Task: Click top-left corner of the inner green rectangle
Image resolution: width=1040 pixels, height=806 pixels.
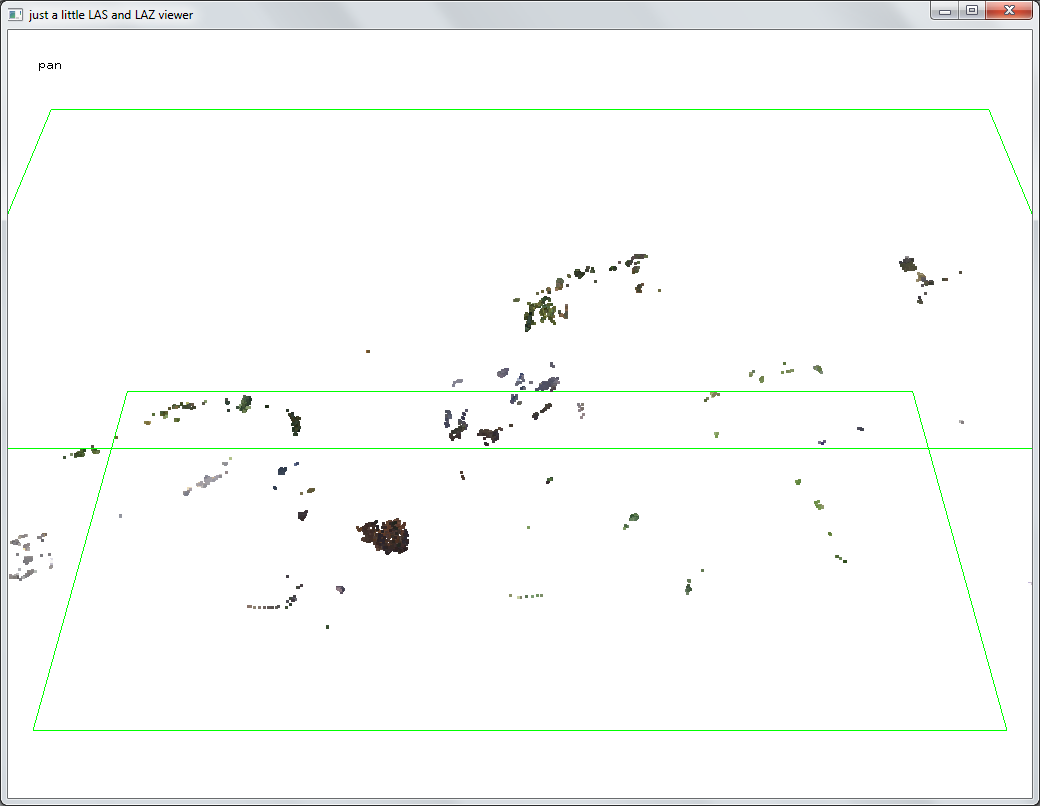Action: pos(127,392)
